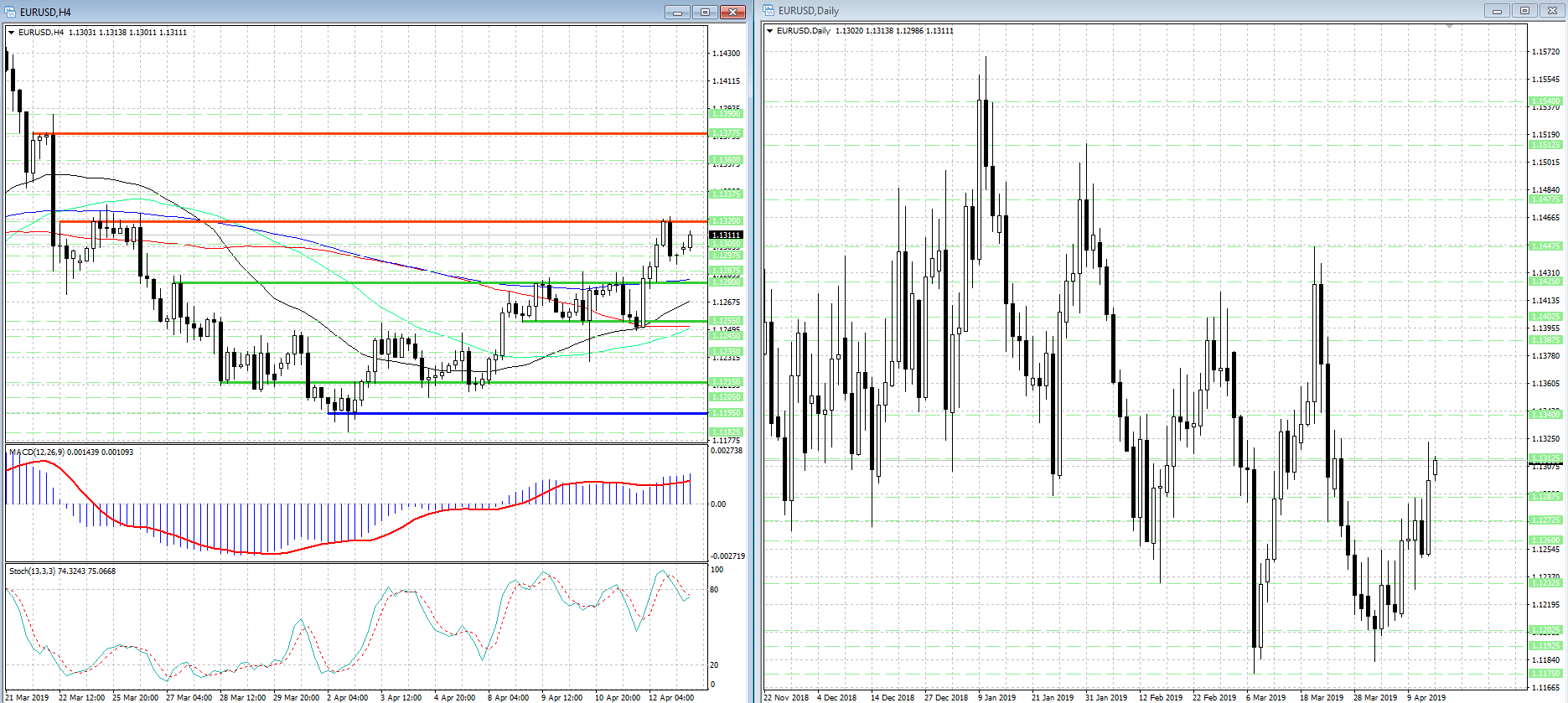
Task: Minimize the EURUSD,H4 chart window
Action: tap(677, 12)
